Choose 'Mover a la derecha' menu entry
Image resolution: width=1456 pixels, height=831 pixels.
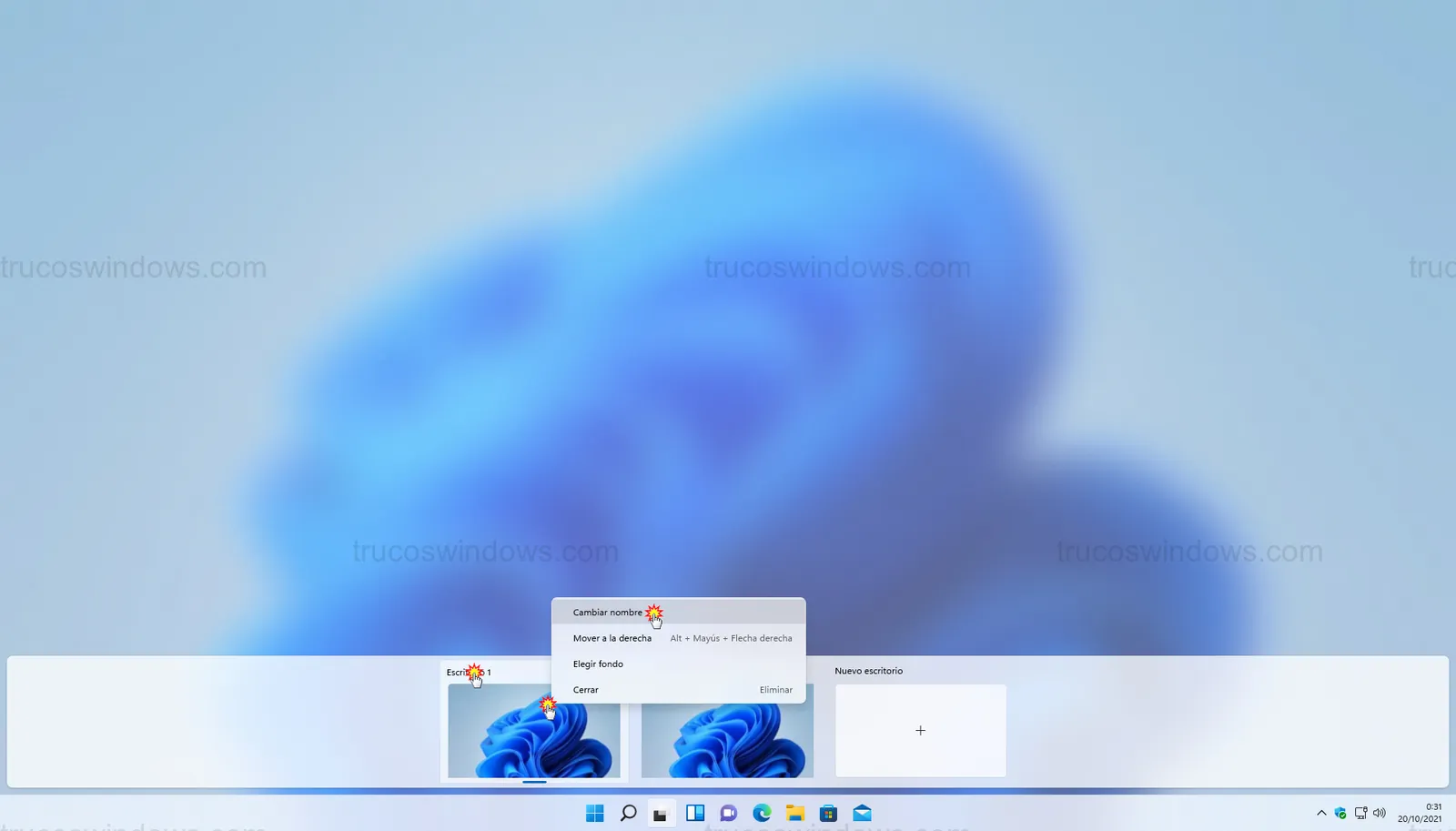pyautogui.click(x=612, y=638)
